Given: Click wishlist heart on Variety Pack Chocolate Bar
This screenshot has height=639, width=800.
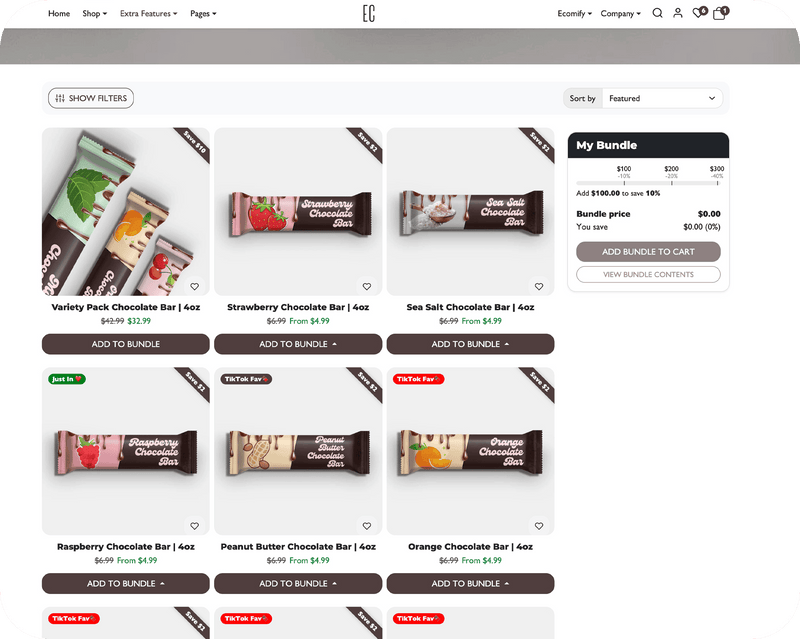Looking at the screenshot, I should click(x=195, y=286).
